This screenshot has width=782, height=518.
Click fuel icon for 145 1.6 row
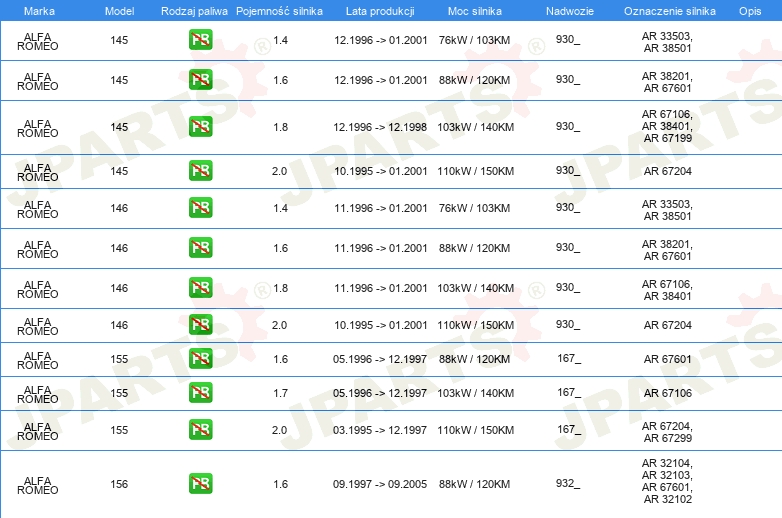[200, 80]
